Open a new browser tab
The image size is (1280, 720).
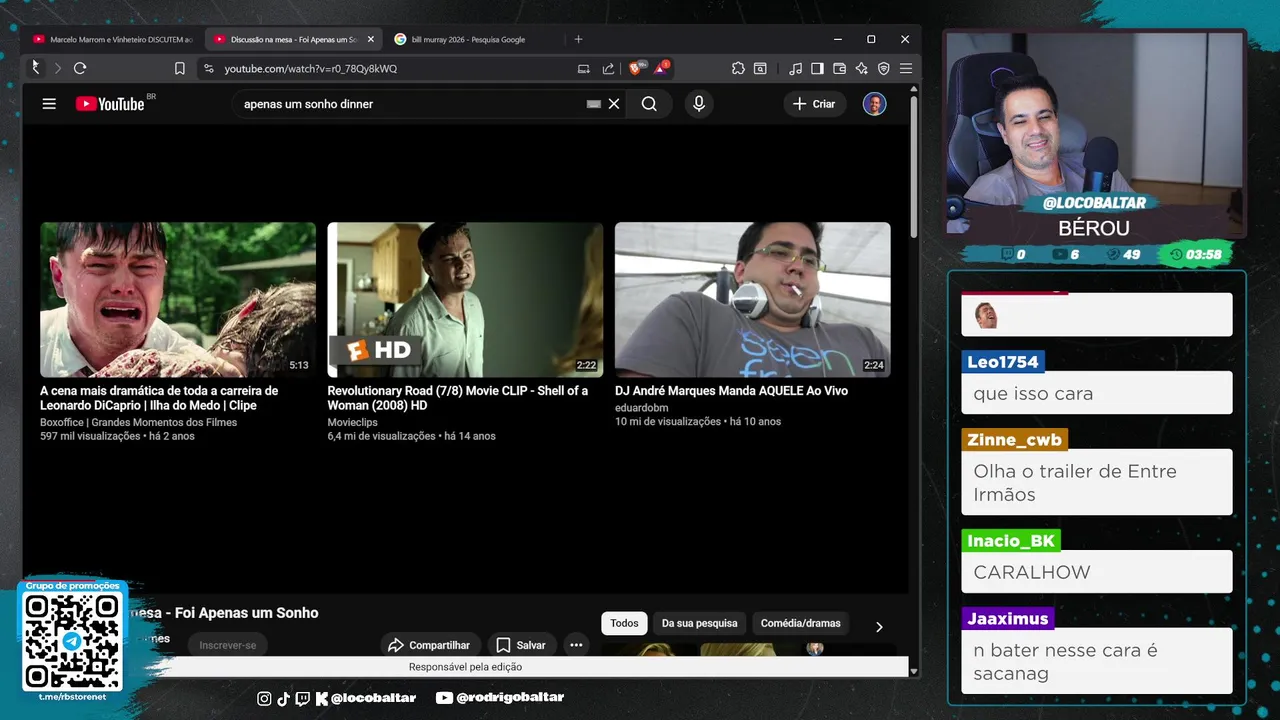point(578,39)
